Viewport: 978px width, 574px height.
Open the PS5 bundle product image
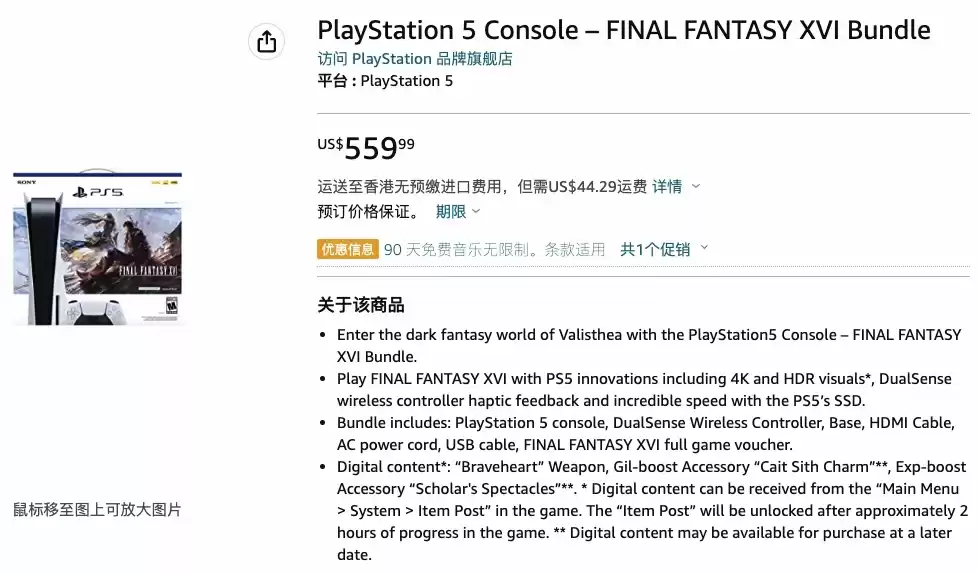(x=98, y=248)
